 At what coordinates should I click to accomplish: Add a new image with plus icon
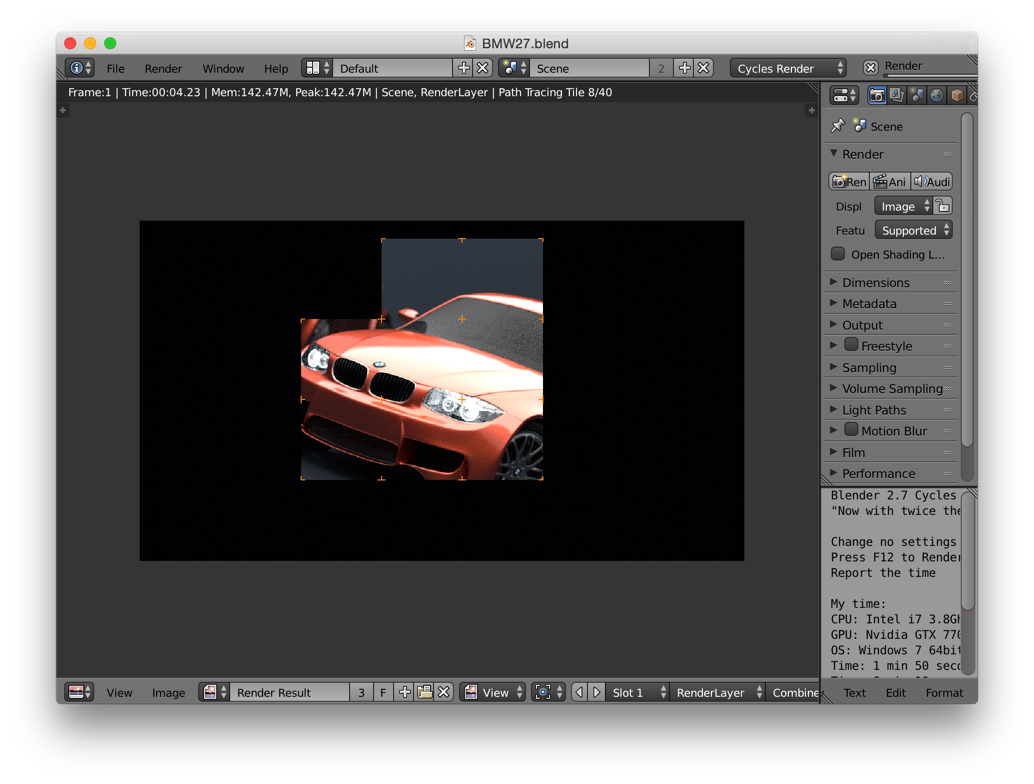405,692
